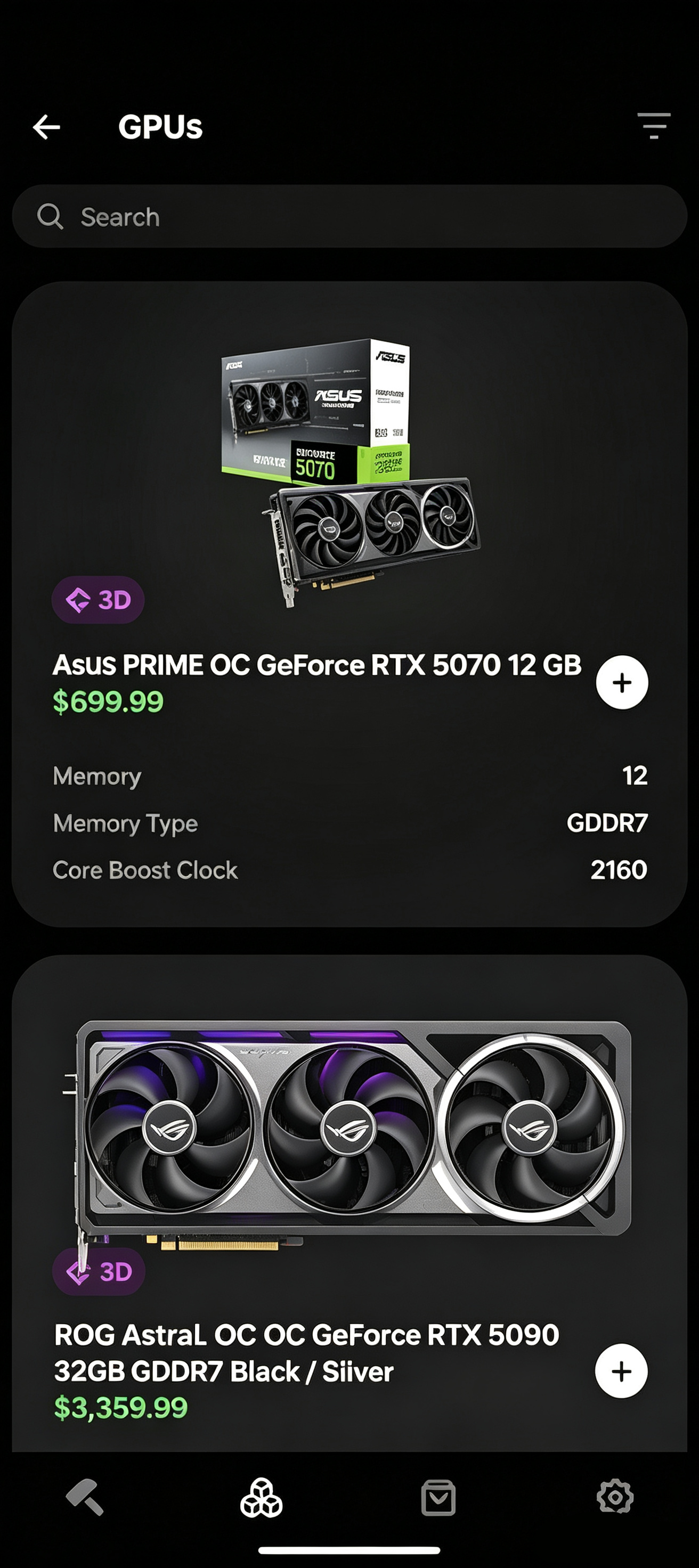Open 3D view of Asus RTX 5070
Viewport: 699px width, 1568px height.
pyautogui.click(x=98, y=600)
